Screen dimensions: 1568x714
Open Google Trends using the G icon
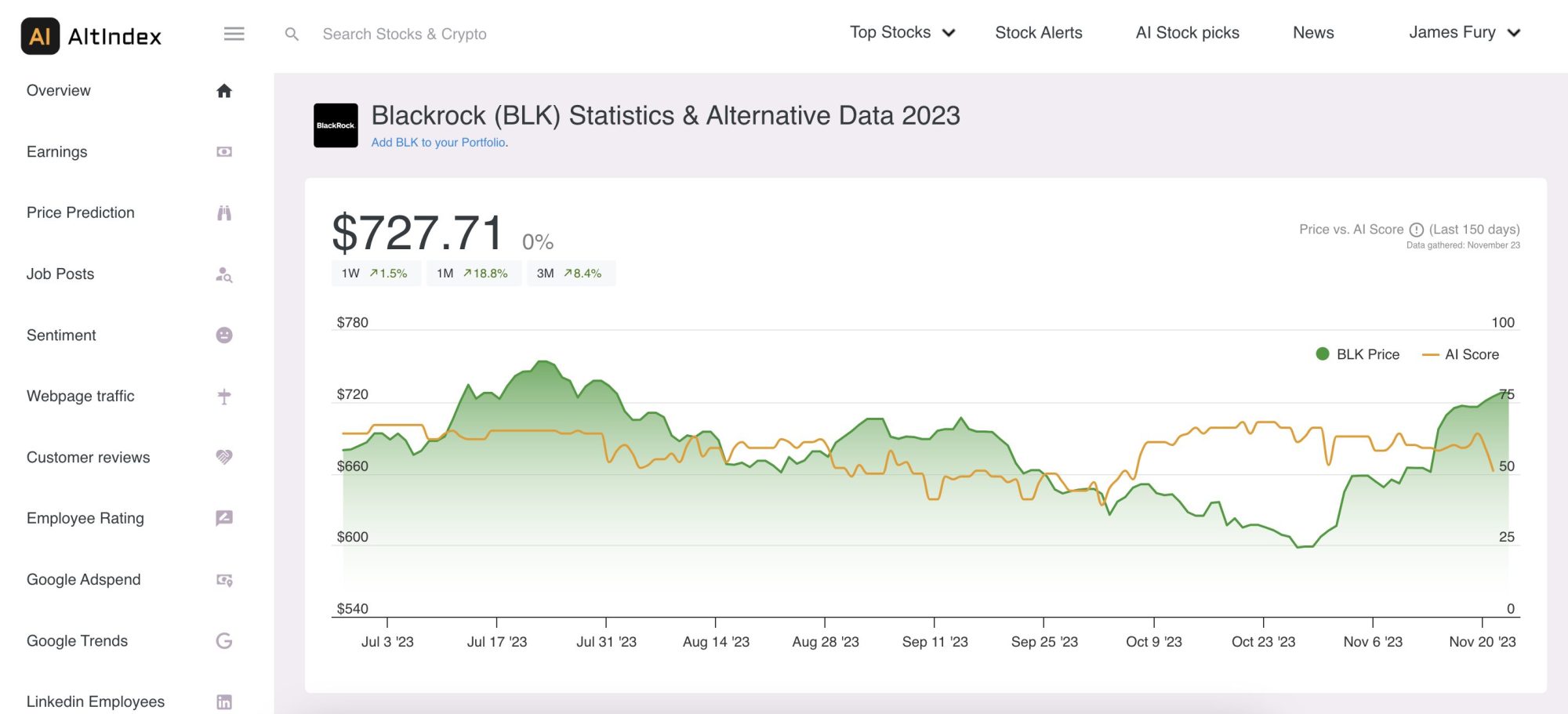(224, 640)
